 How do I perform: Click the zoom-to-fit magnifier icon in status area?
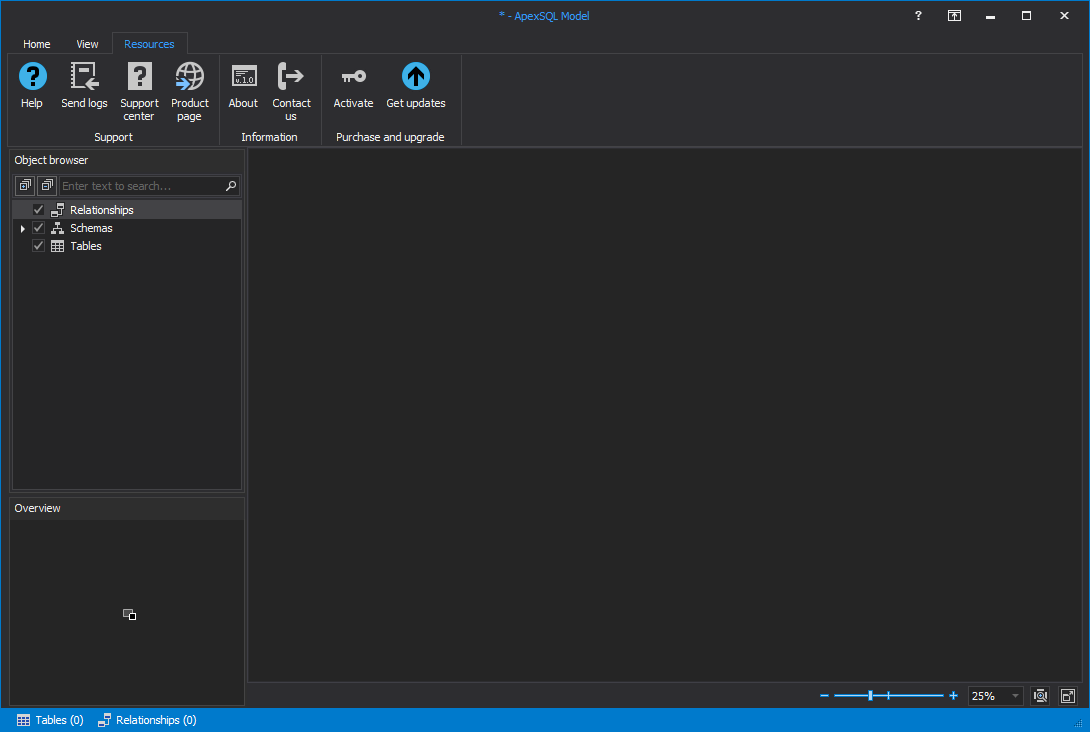[1040, 695]
